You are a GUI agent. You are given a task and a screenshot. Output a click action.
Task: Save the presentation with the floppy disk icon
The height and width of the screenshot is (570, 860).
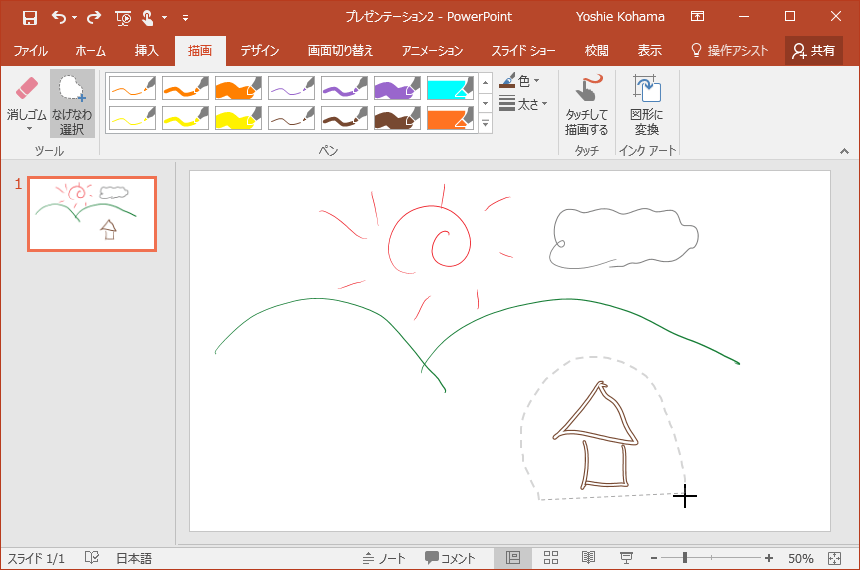[x=30, y=18]
